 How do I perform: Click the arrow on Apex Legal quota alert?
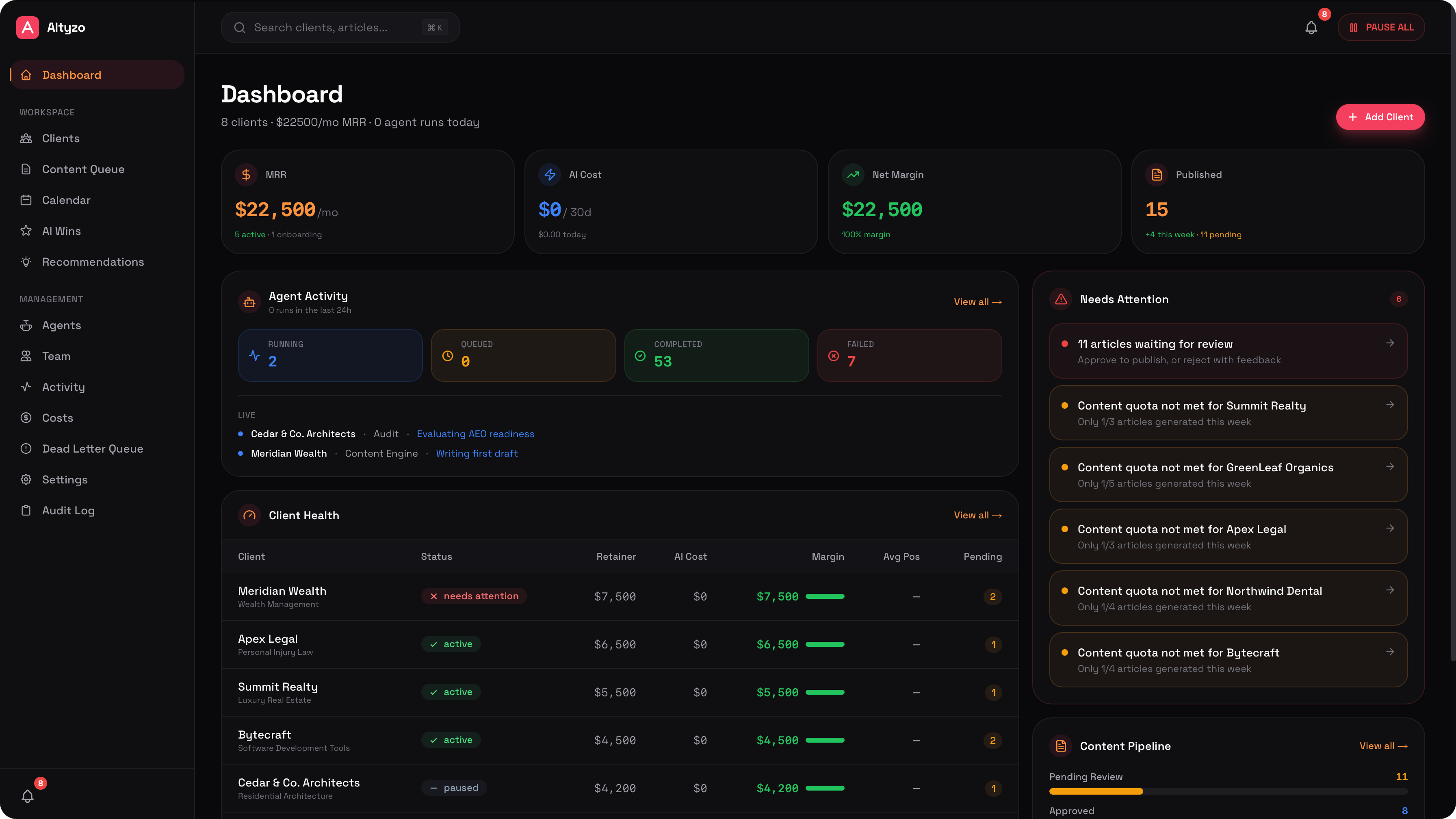click(x=1390, y=528)
